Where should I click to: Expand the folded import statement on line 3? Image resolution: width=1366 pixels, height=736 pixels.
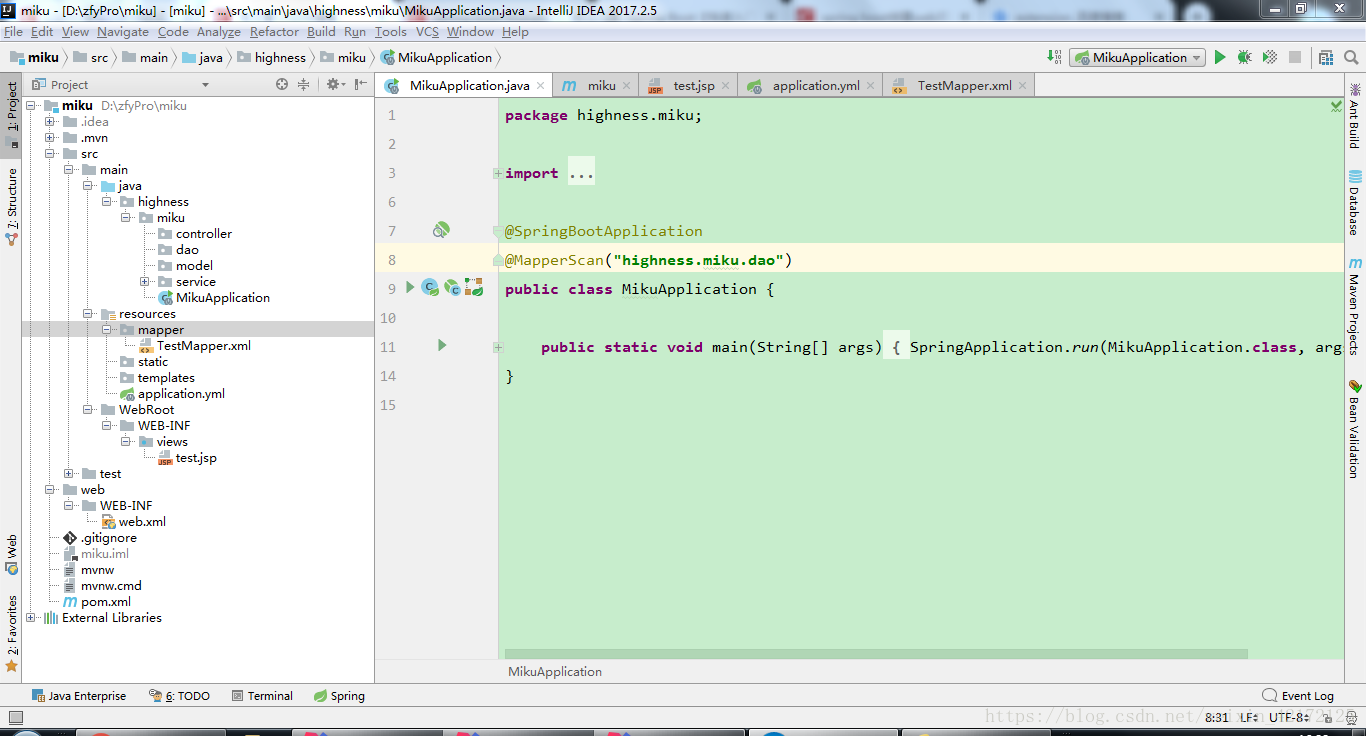(497, 173)
